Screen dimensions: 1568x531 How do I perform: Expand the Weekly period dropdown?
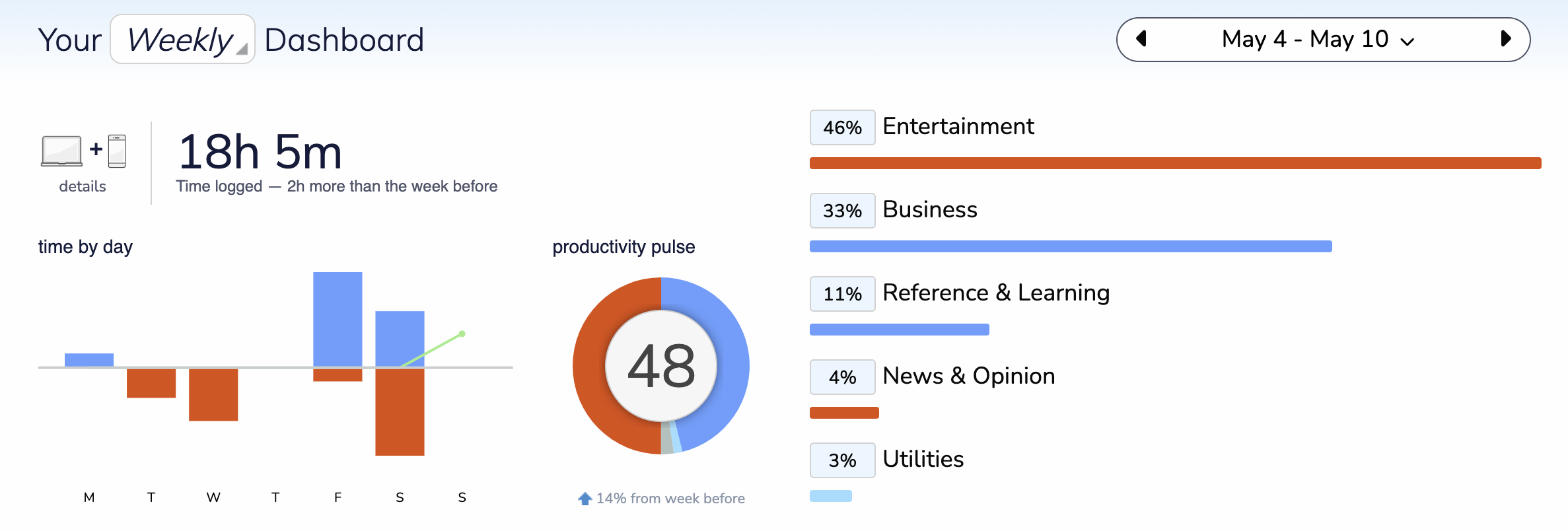[182, 40]
